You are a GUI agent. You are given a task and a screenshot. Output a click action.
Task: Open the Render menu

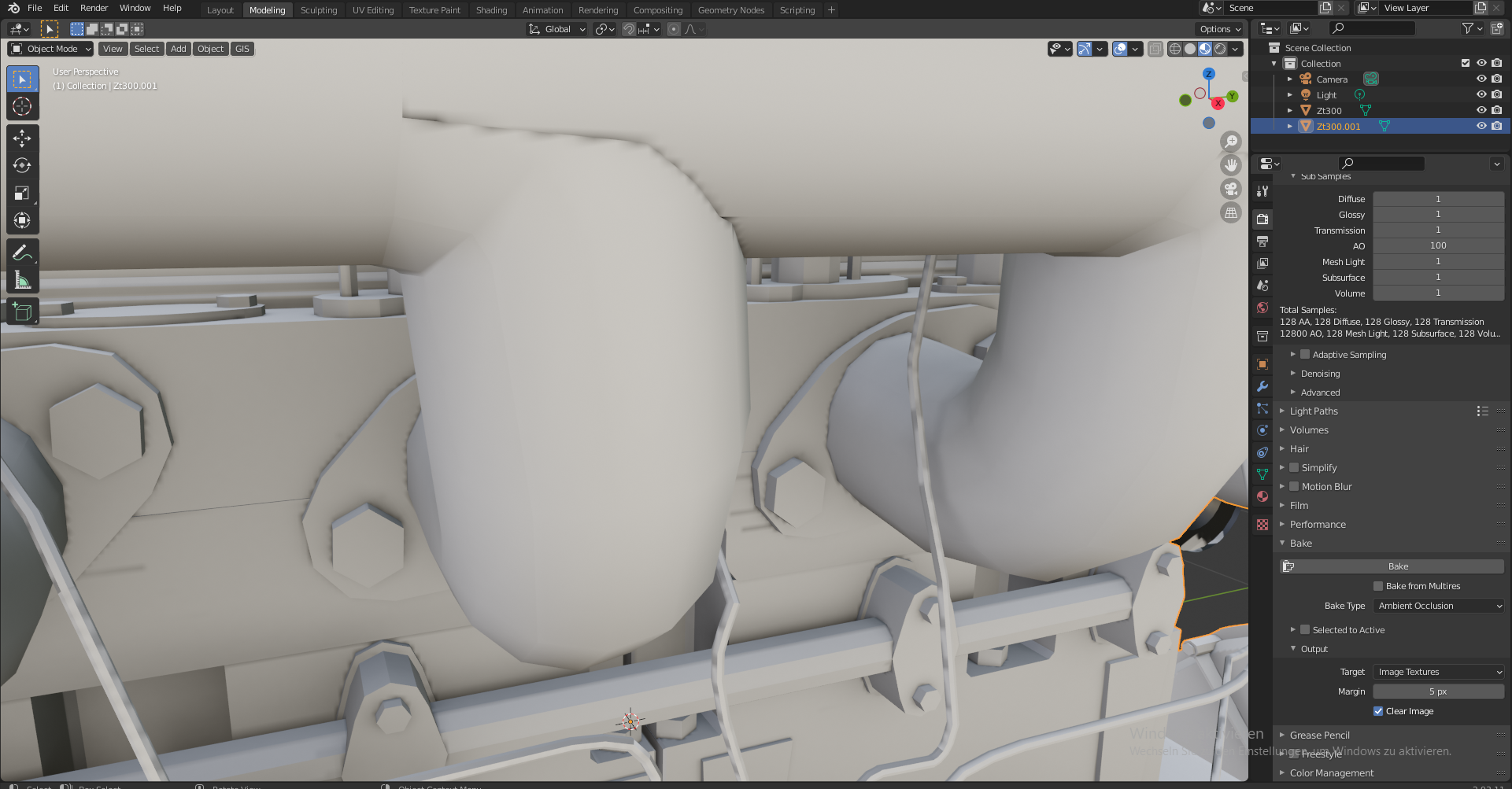tap(94, 8)
